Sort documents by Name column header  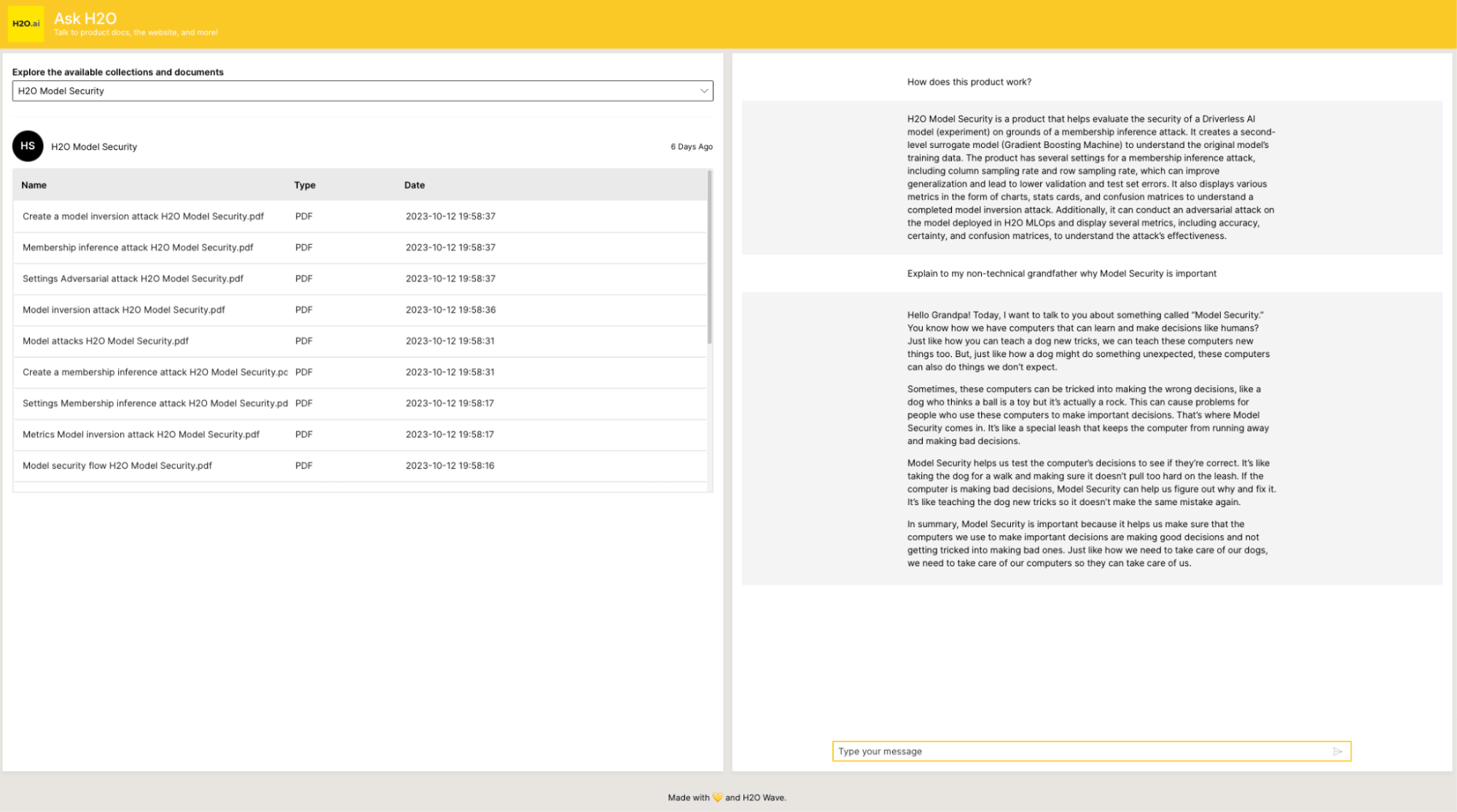[x=34, y=185]
